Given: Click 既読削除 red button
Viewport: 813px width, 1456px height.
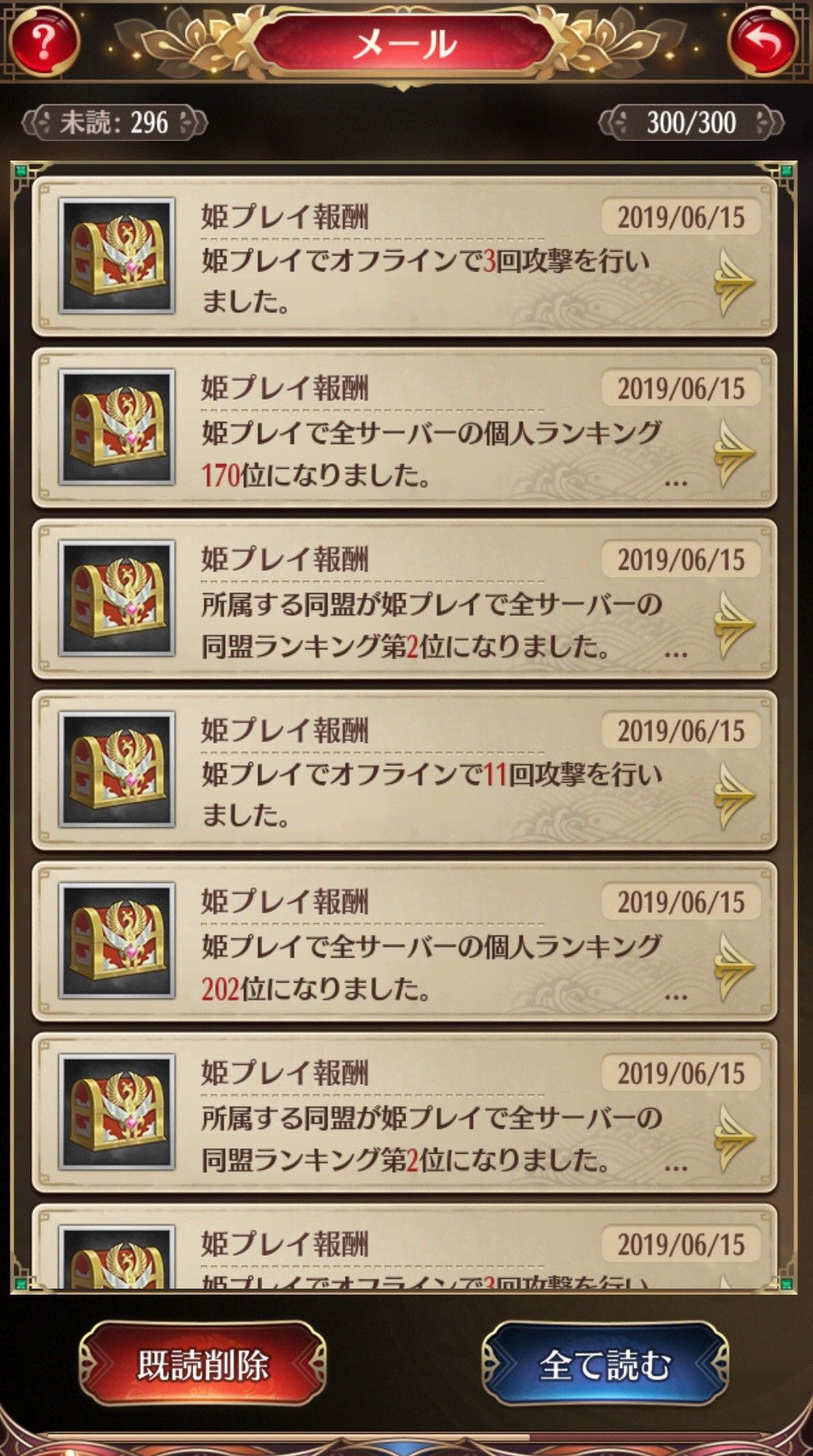Looking at the screenshot, I should (203, 1364).
